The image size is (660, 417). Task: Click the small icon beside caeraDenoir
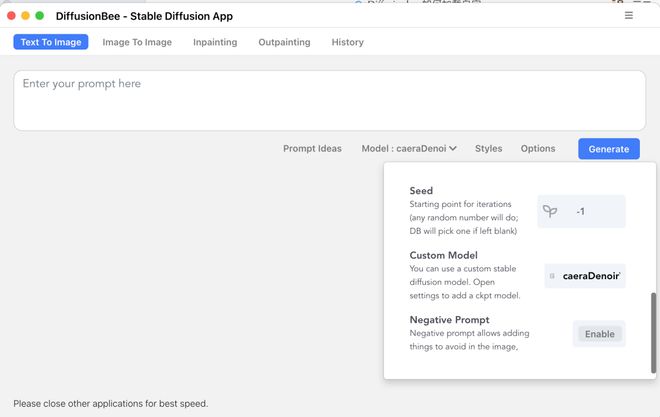click(x=552, y=276)
